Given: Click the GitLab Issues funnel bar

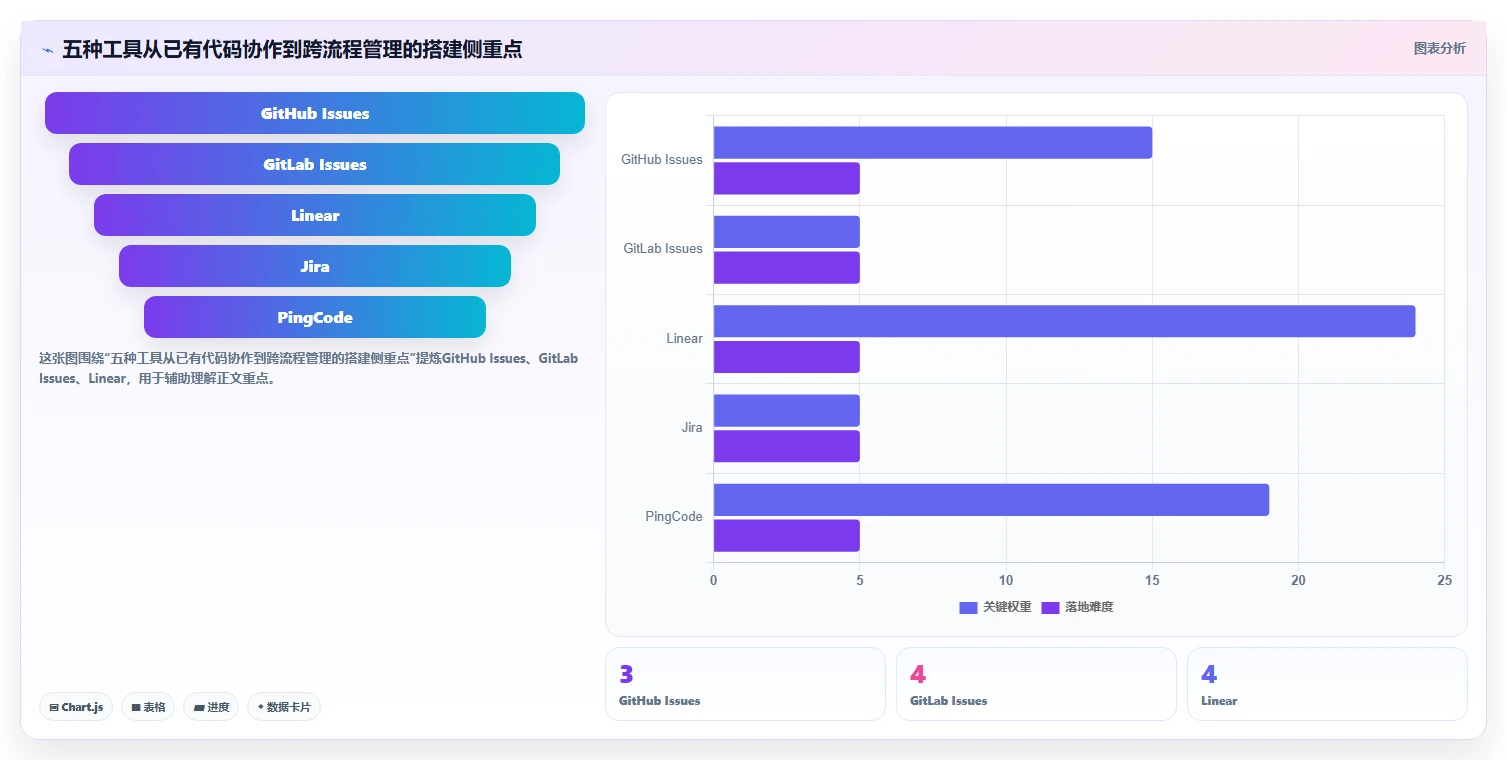Looking at the screenshot, I should (315, 164).
